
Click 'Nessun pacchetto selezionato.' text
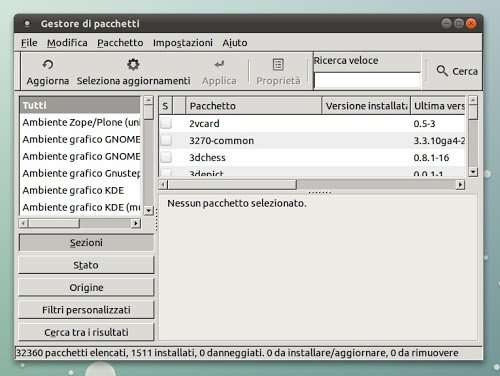[x=237, y=203]
